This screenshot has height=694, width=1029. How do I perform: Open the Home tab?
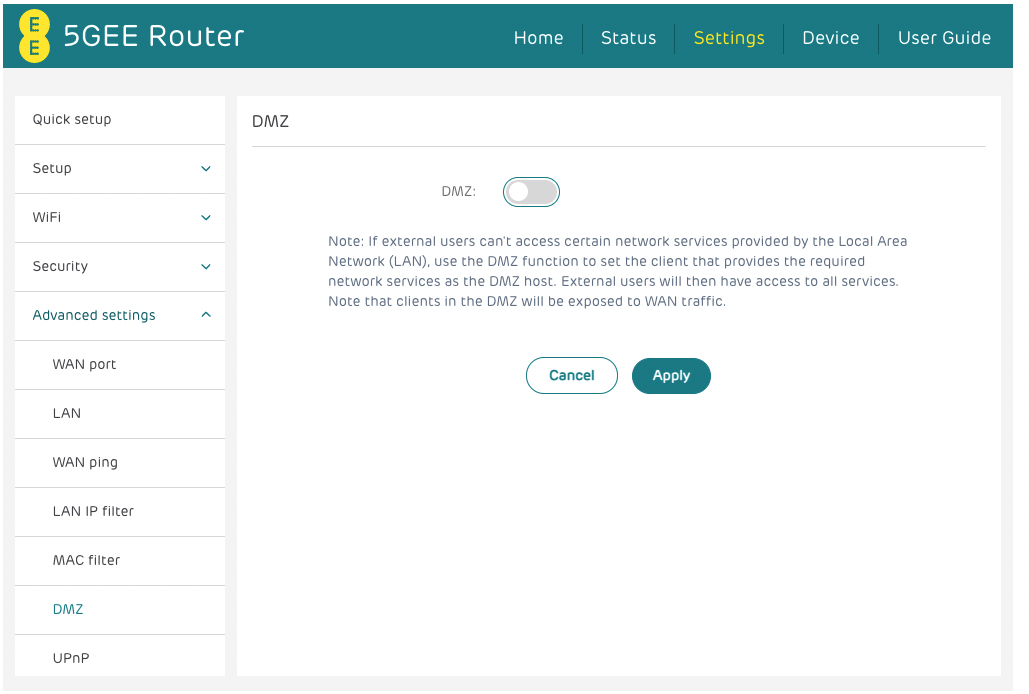click(538, 38)
